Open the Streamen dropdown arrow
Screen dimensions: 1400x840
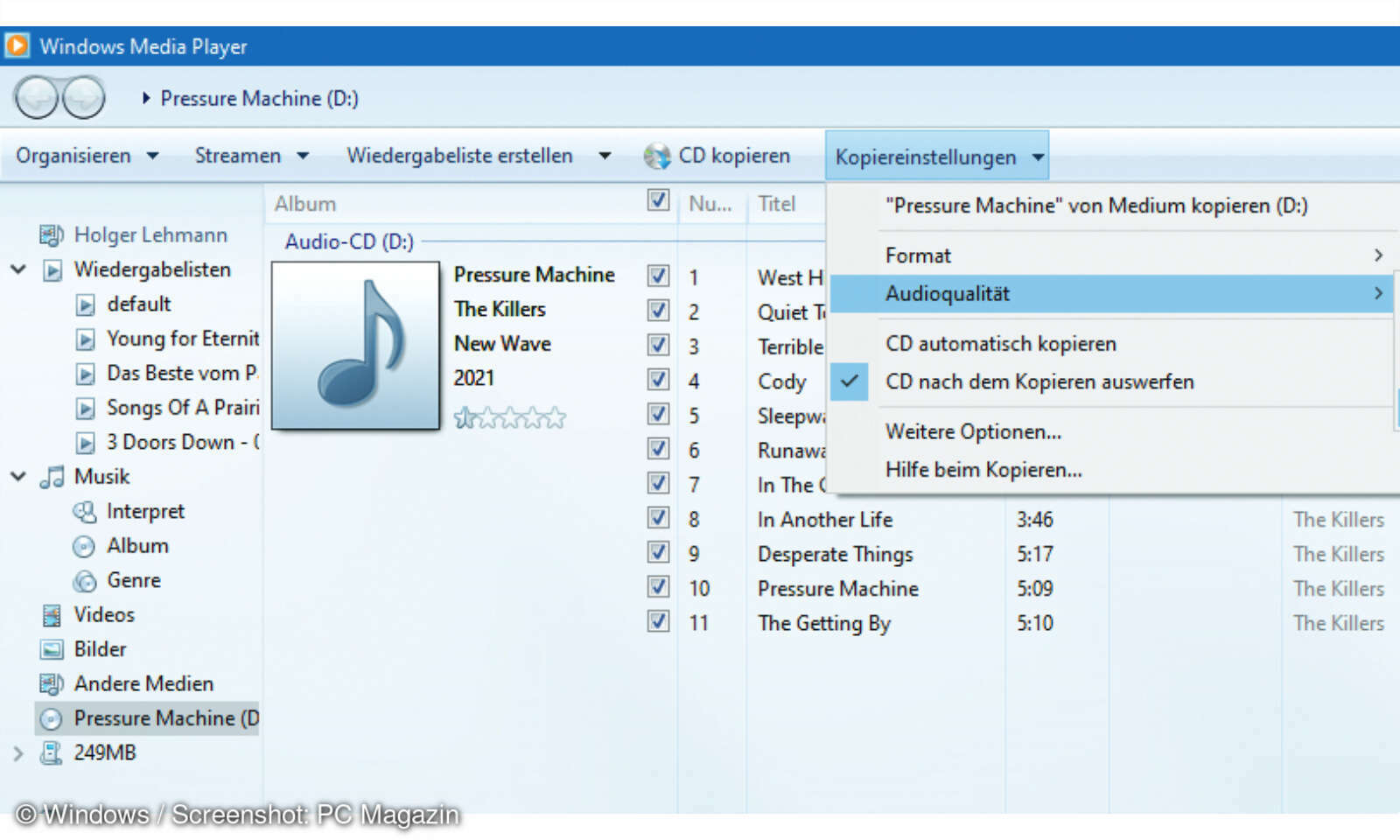[x=302, y=155]
